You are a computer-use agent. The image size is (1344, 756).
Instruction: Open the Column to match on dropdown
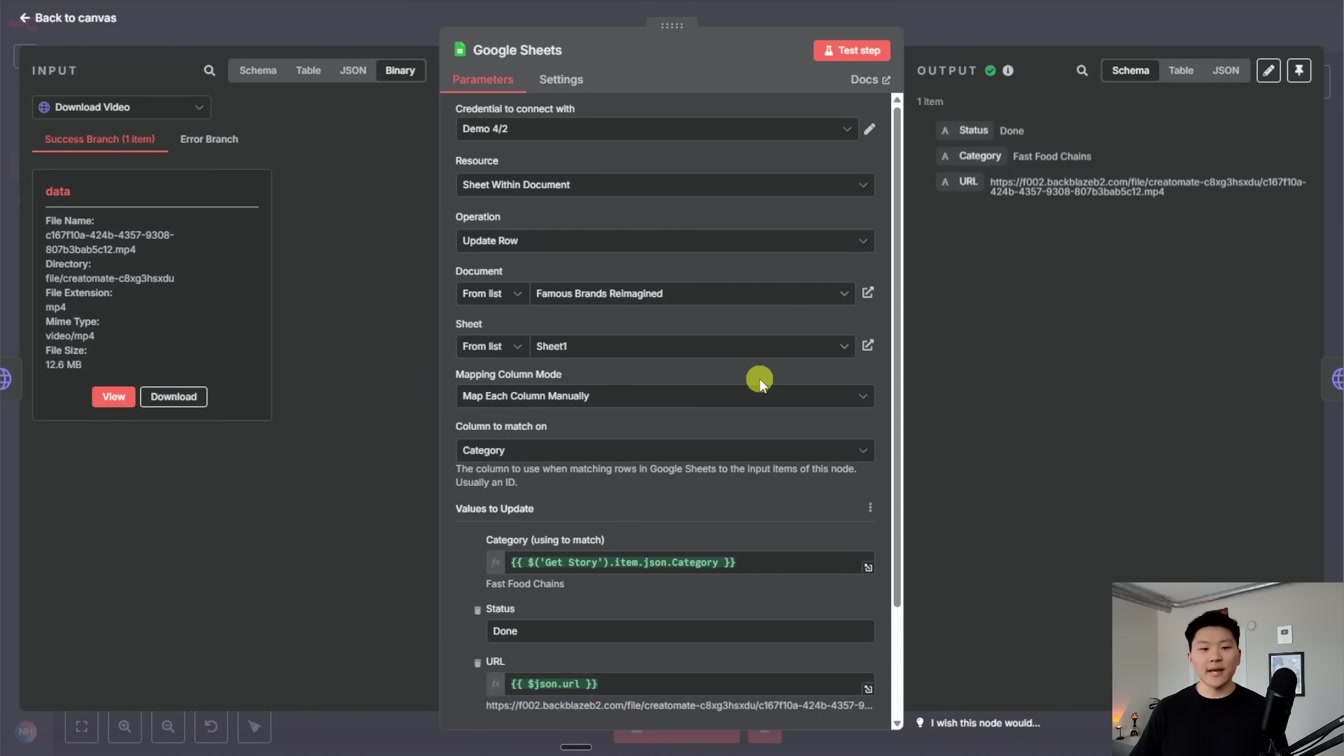click(x=665, y=450)
